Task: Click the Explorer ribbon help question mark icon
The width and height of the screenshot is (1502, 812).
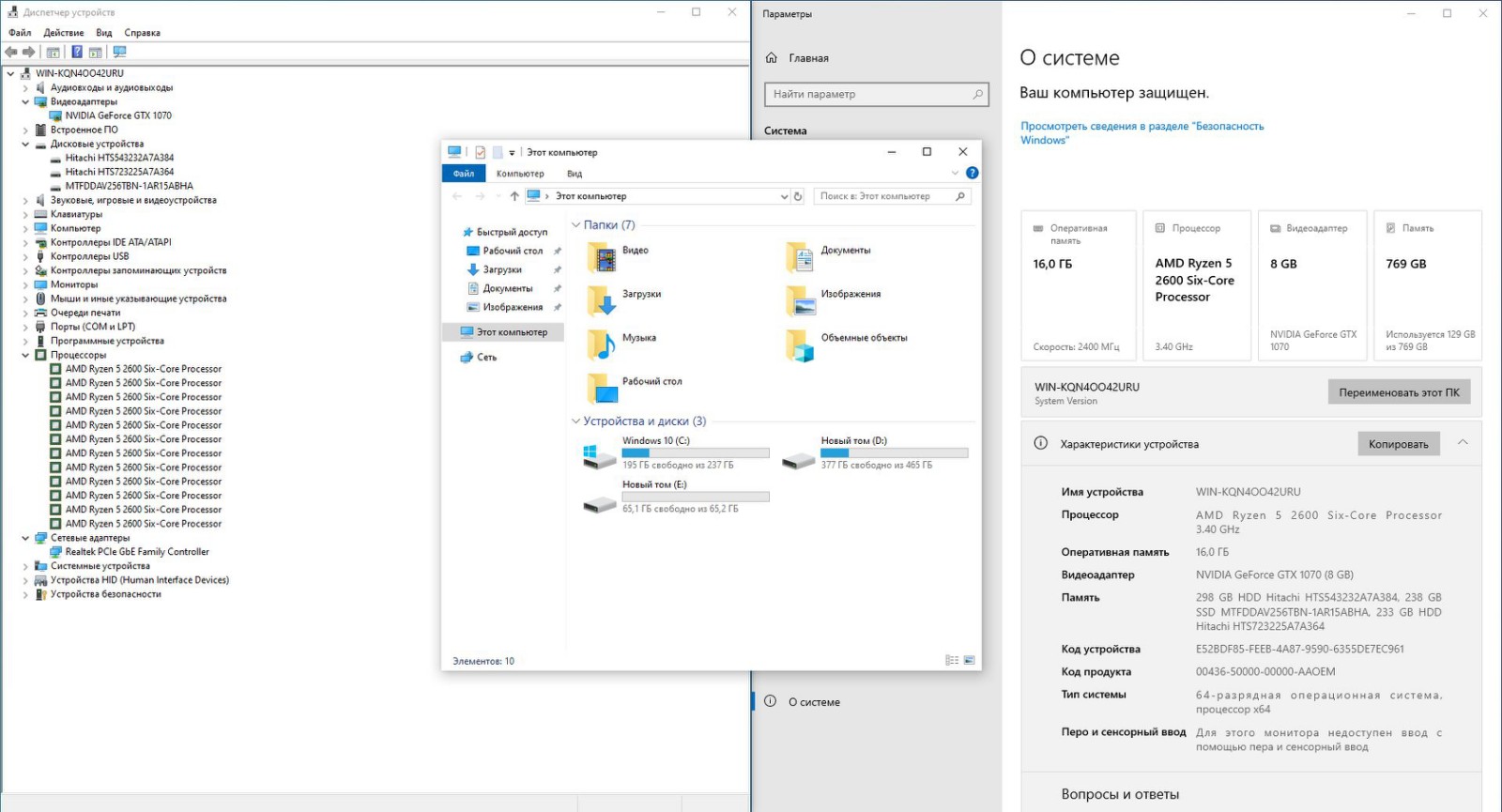Action: (x=972, y=173)
